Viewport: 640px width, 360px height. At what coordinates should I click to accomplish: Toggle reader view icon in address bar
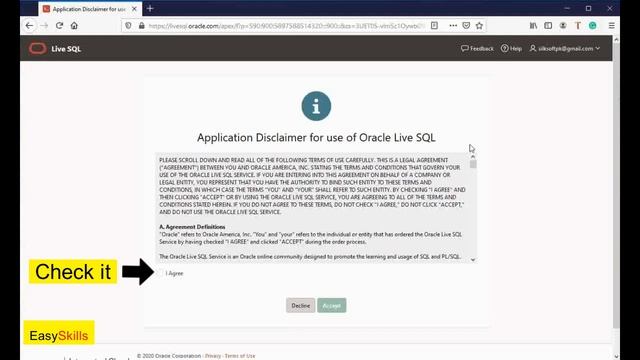pyautogui.click(x=434, y=25)
